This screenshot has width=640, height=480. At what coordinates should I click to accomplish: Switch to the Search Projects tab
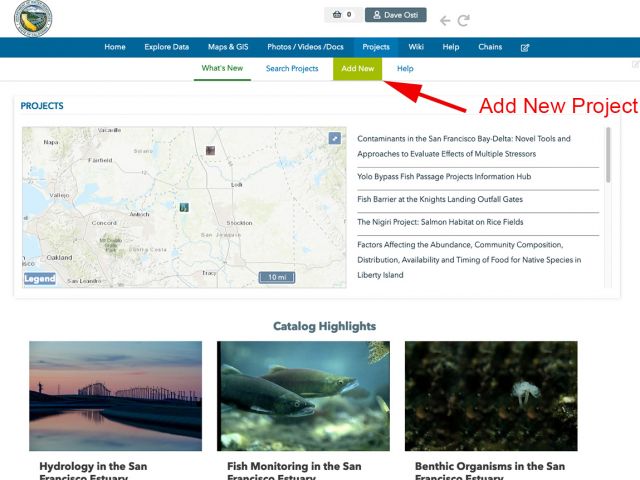point(292,69)
